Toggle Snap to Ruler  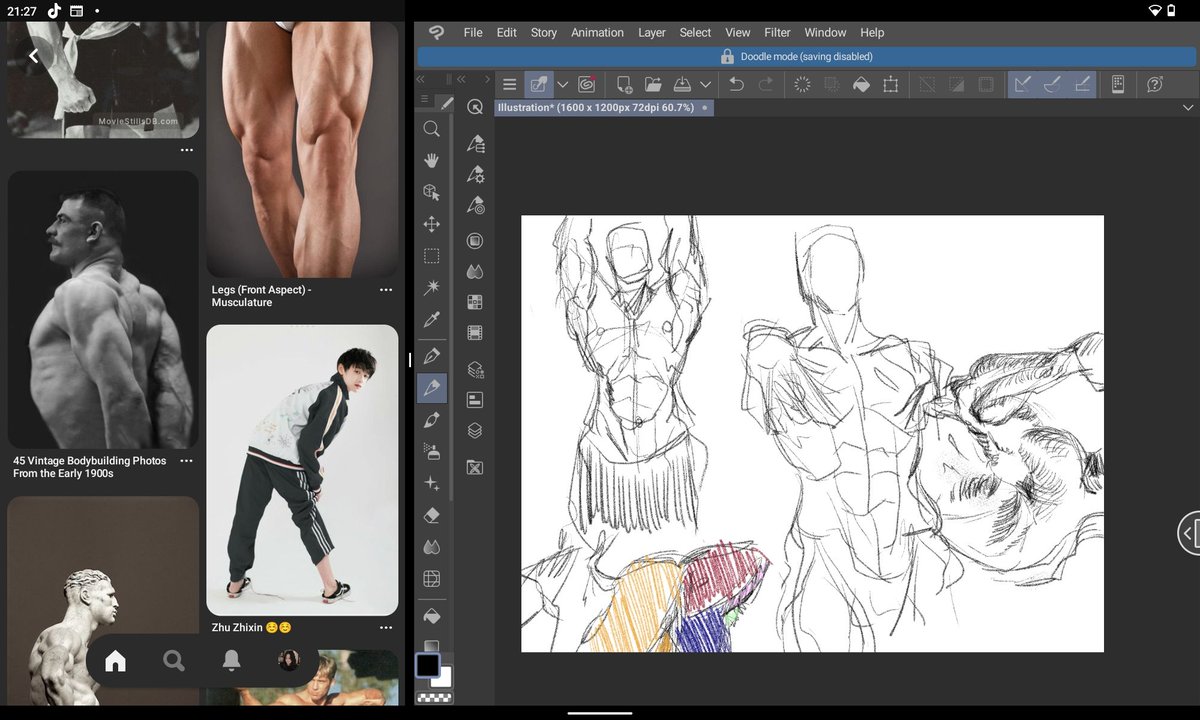click(x=1022, y=85)
